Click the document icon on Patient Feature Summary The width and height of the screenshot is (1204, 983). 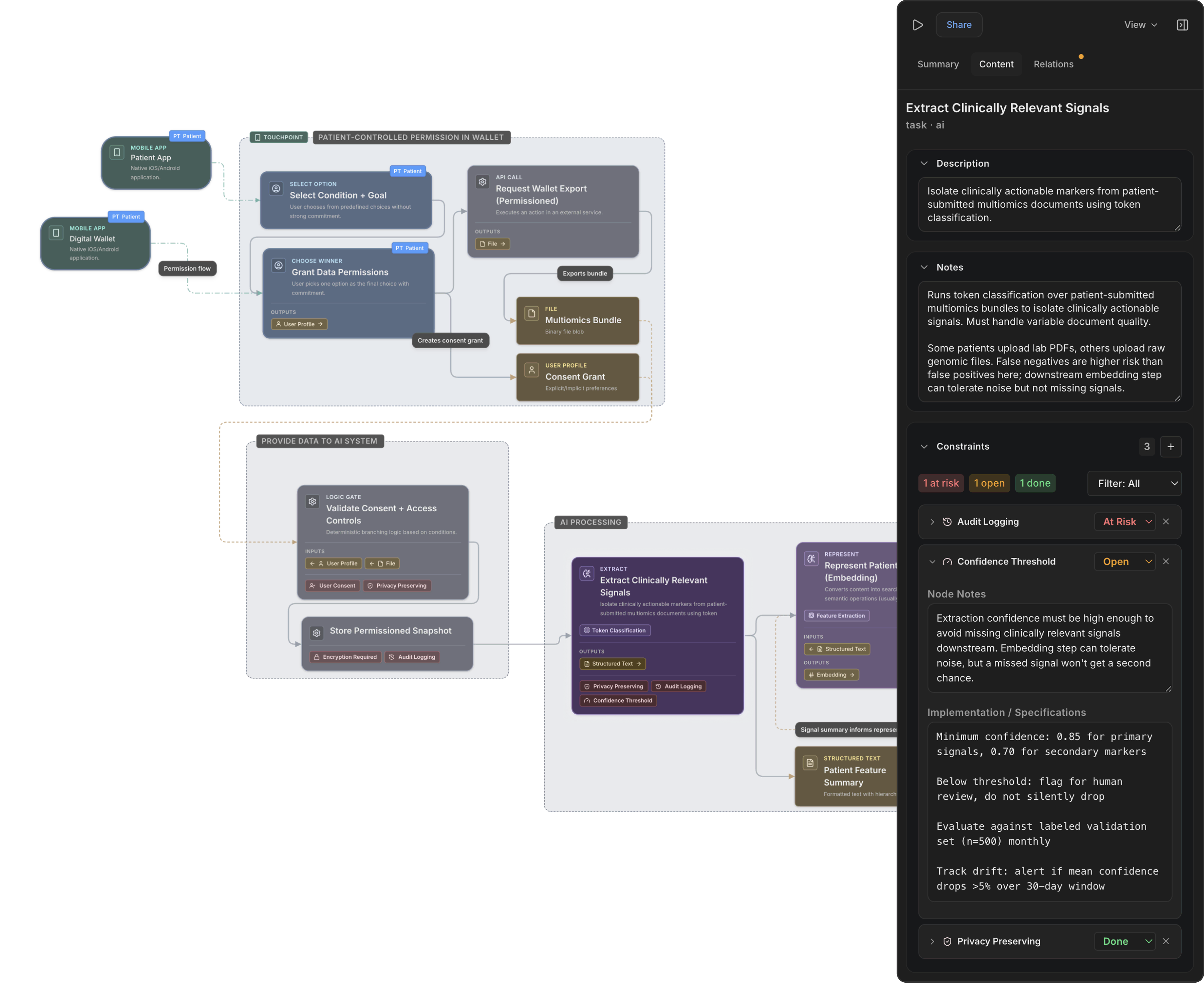pyautogui.click(x=810, y=763)
